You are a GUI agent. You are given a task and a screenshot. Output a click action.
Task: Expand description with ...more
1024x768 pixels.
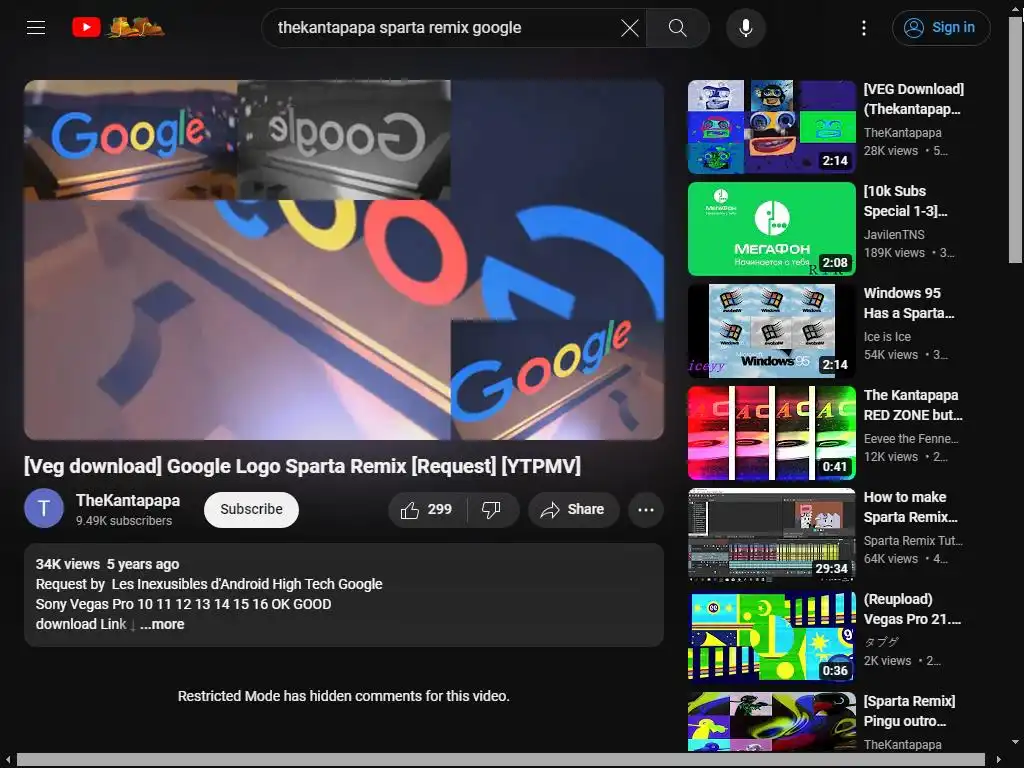(162, 624)
